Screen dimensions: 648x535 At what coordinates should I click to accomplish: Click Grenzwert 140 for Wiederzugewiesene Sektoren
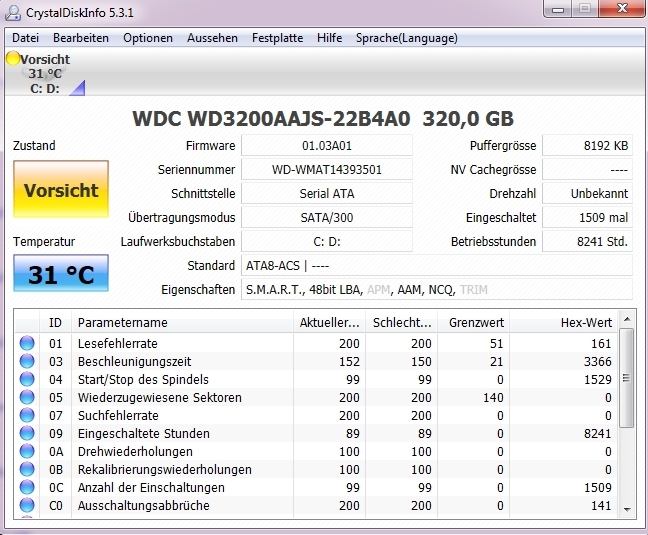(493, 397)
